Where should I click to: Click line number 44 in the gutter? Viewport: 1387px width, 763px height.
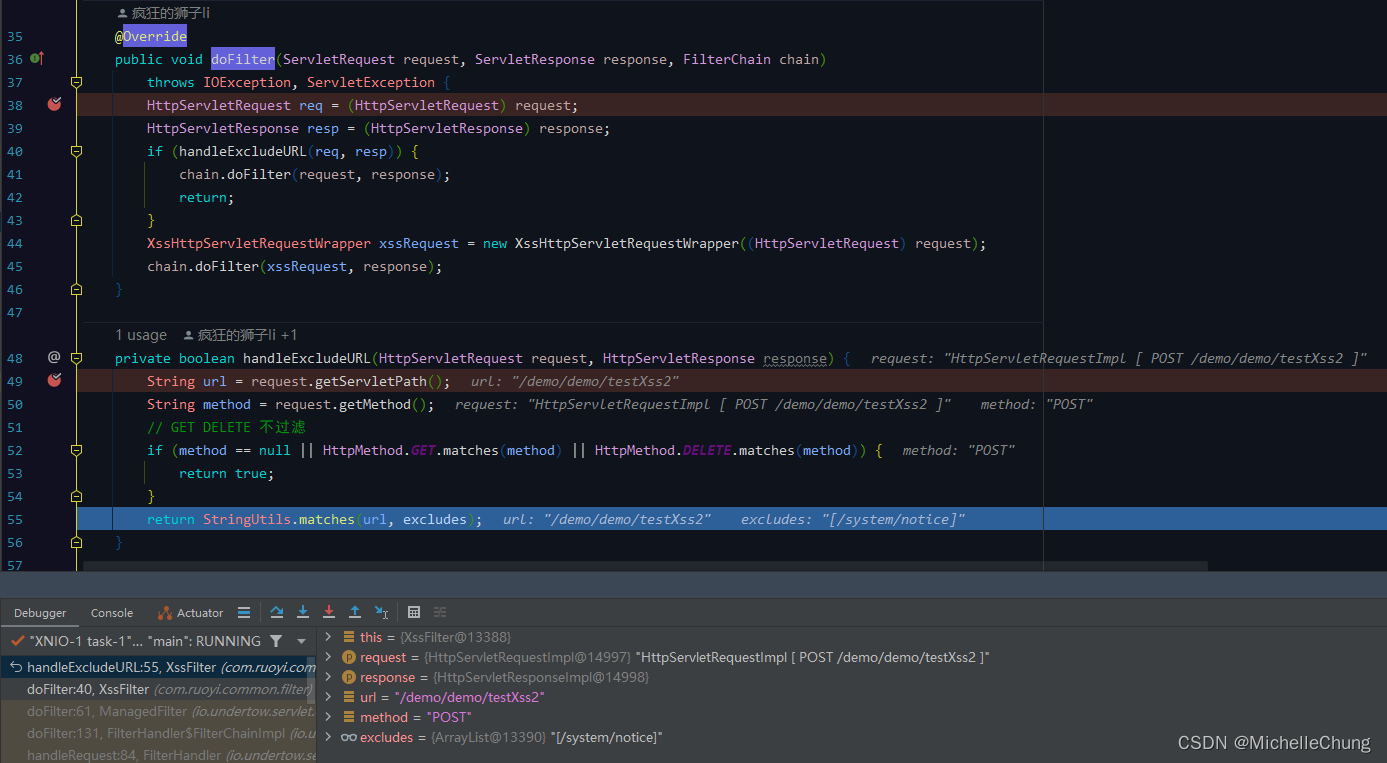[x=15, y=243]
